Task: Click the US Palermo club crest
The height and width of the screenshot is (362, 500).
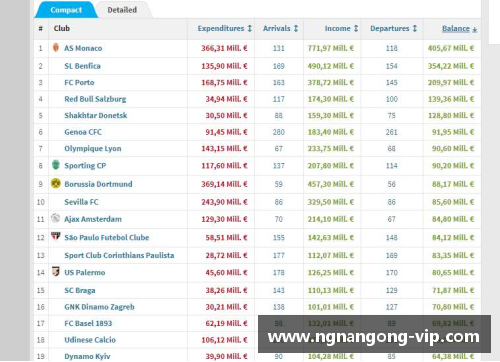Action: [x=56, y=271]
